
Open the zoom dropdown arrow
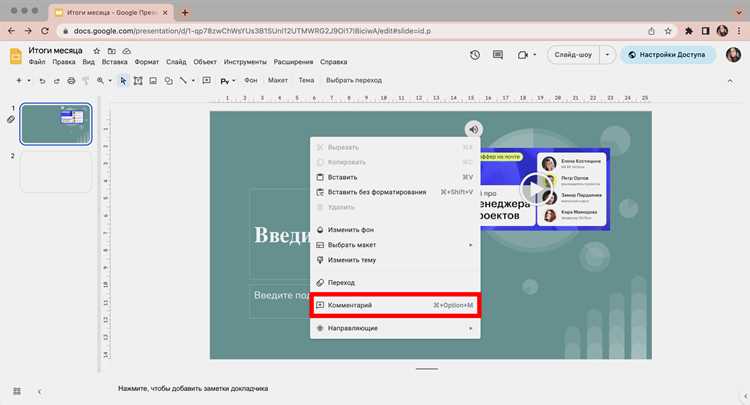point(110,81)
